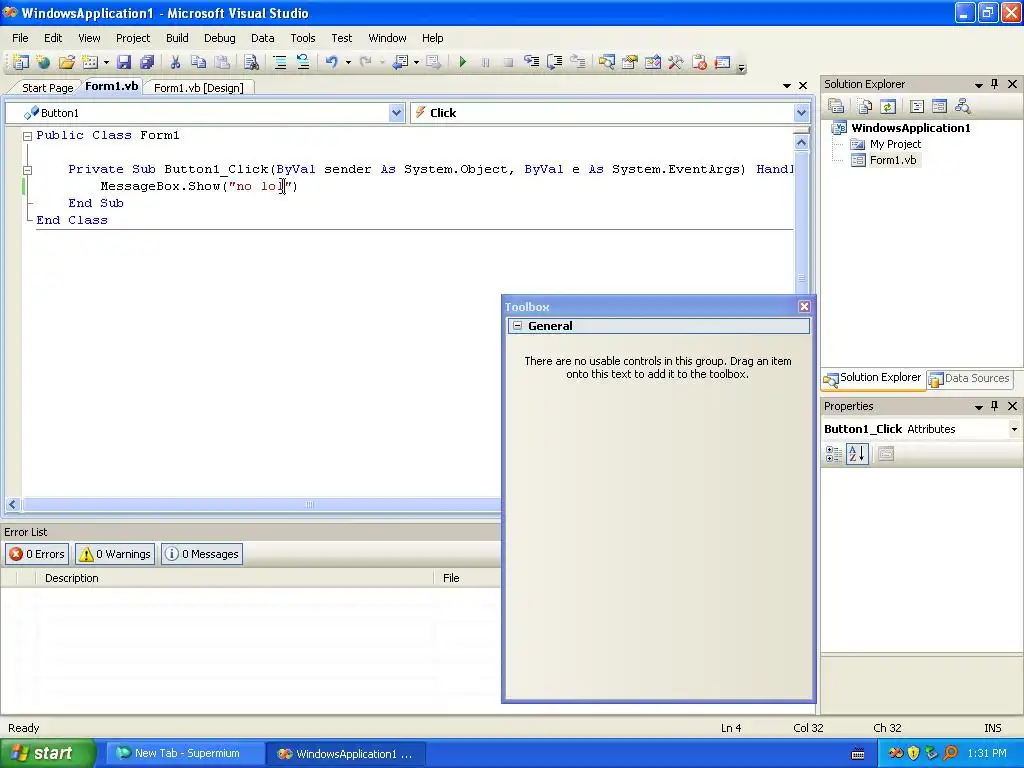Screen dimensions: 1024x768
Task: Open the active files dropdown arrow
Action: pyautogui.click(x=787, y=86)
